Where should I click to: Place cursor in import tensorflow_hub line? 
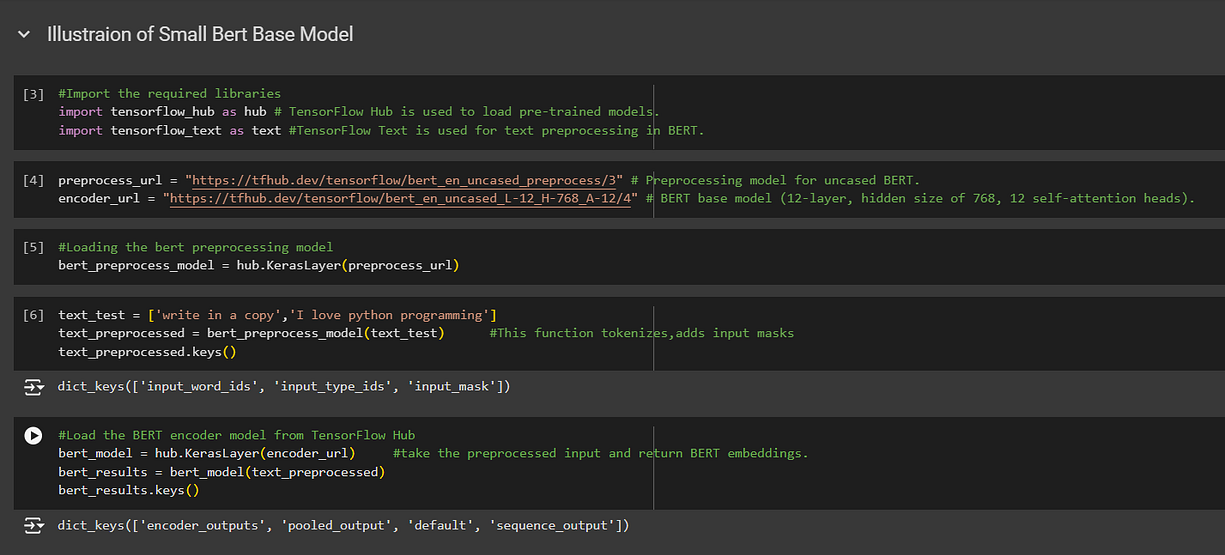359,112
